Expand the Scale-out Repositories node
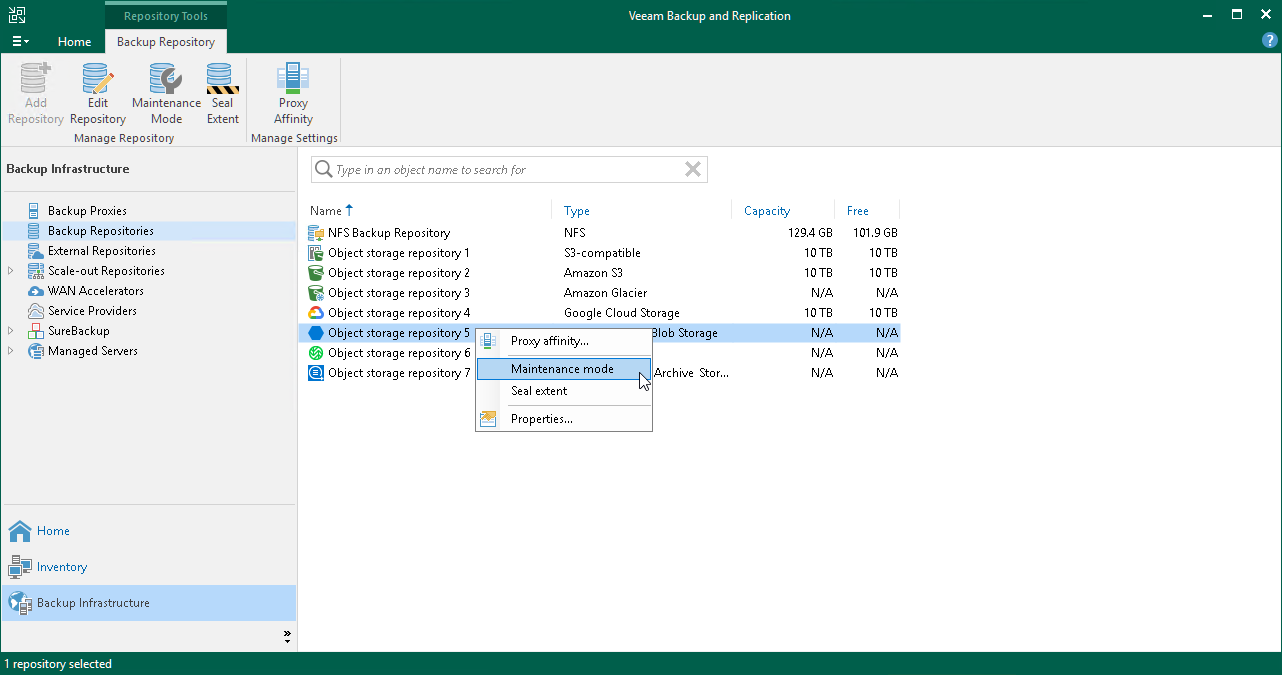The height and width of the screenshot is (675, 1282). tap(11, 271)
